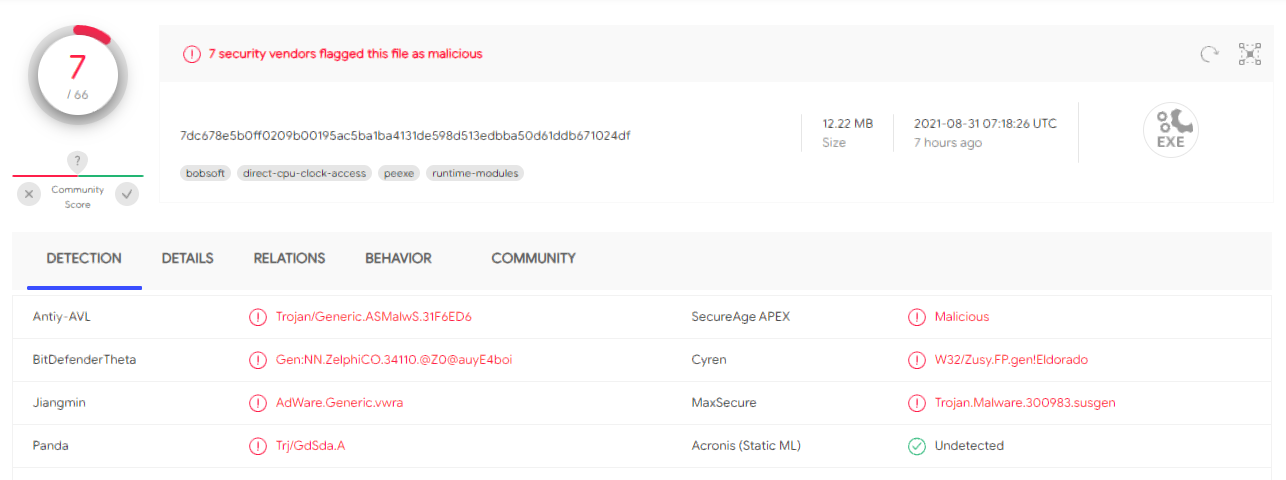Click the warning icon in the malicious banner

(x=192, y=54)
